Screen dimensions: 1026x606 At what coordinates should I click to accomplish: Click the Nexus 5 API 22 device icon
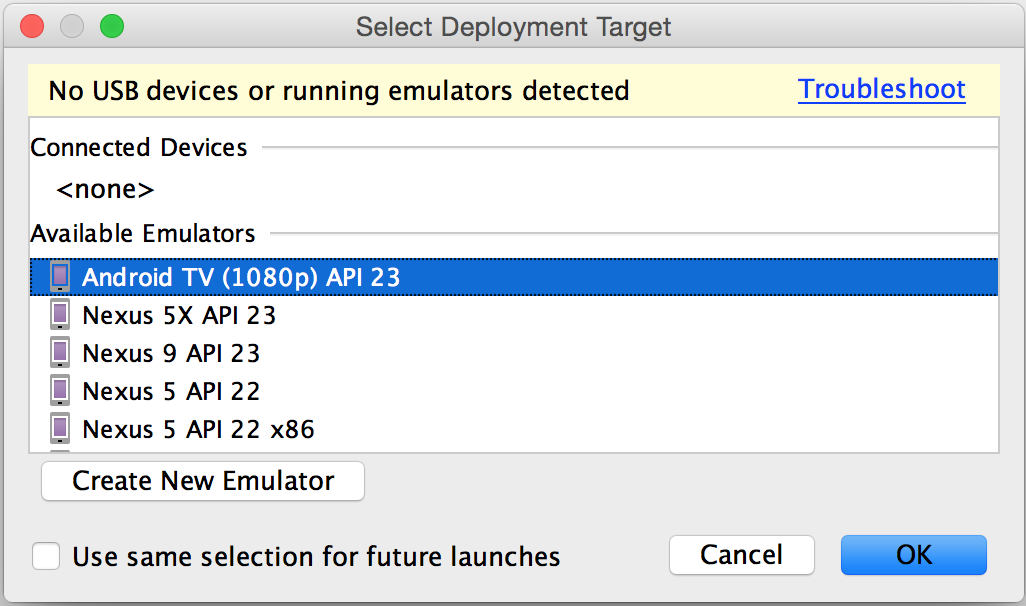[x=60, y=391]
